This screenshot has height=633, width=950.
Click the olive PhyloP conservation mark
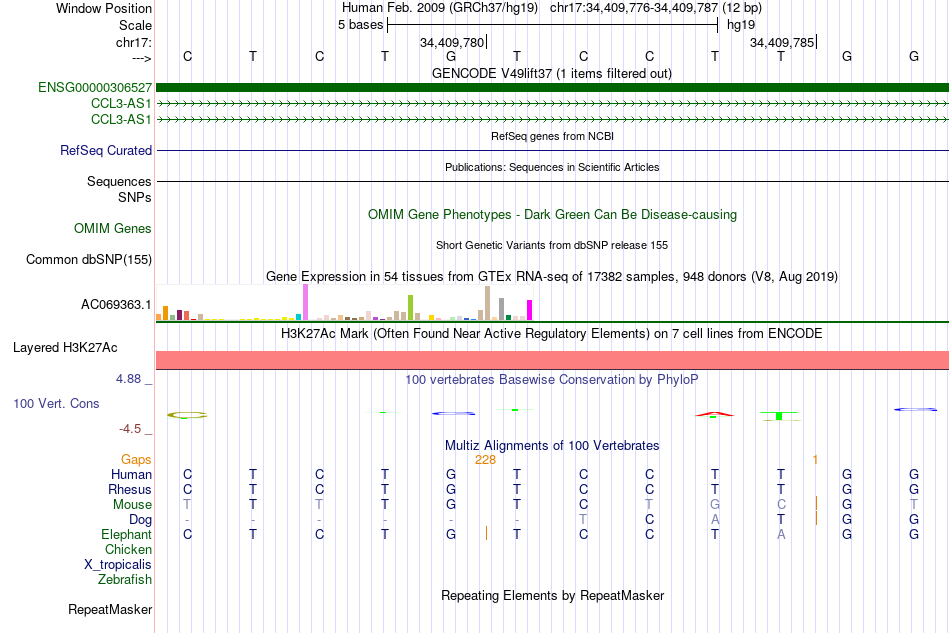point(187,415)
